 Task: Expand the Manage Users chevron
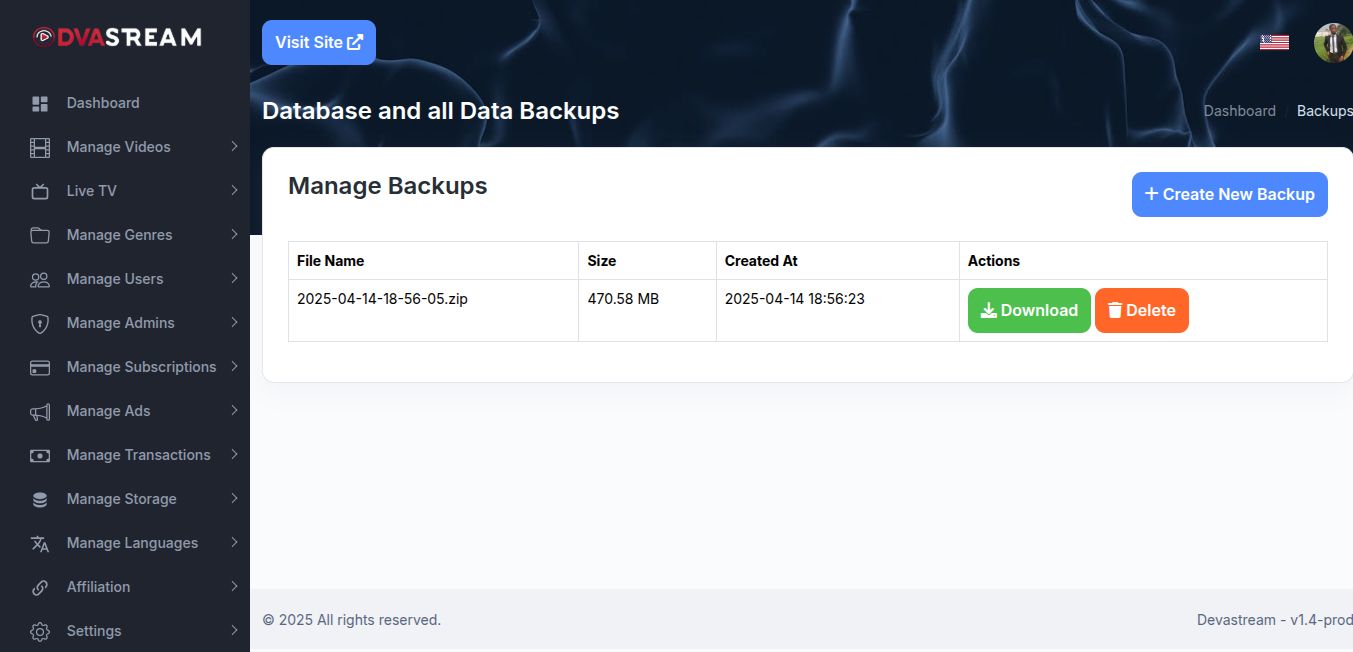pyautogui.click(x=234, y=278)
